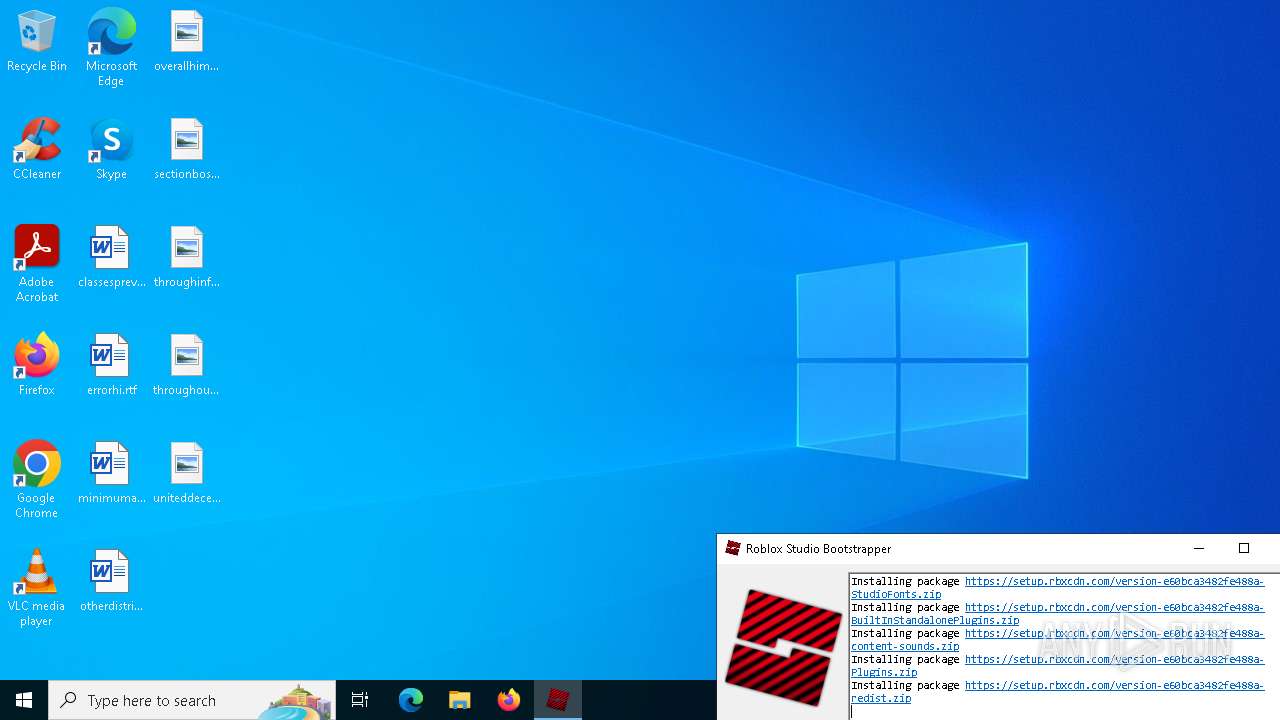Select the minimuma Word document icon

coord(111,474)
